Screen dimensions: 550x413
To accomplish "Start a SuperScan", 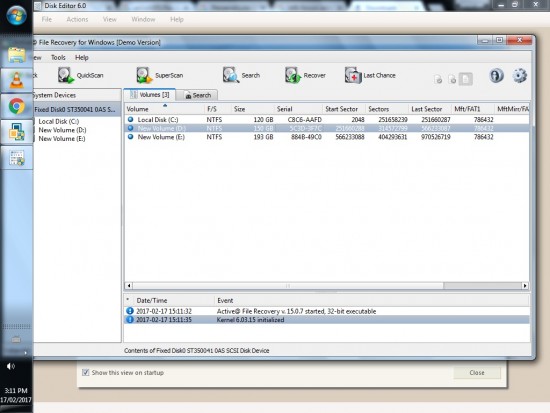I will point(160,75).
